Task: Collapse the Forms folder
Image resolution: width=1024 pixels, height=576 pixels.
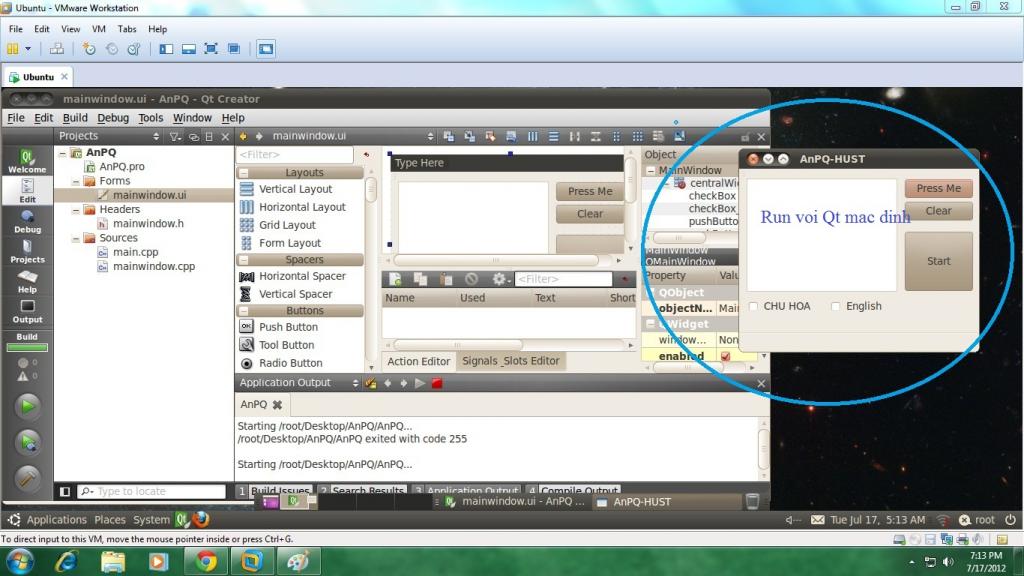Action: (x=76, y=181)
